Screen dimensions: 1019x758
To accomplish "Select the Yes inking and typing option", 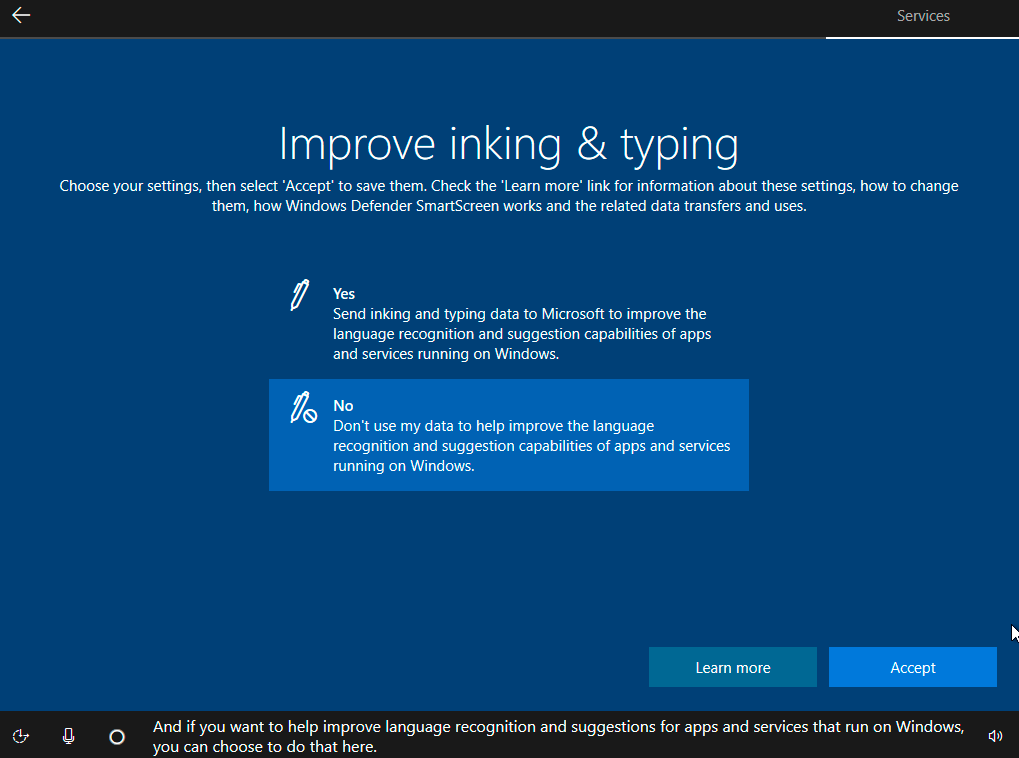I will point(509,323).
